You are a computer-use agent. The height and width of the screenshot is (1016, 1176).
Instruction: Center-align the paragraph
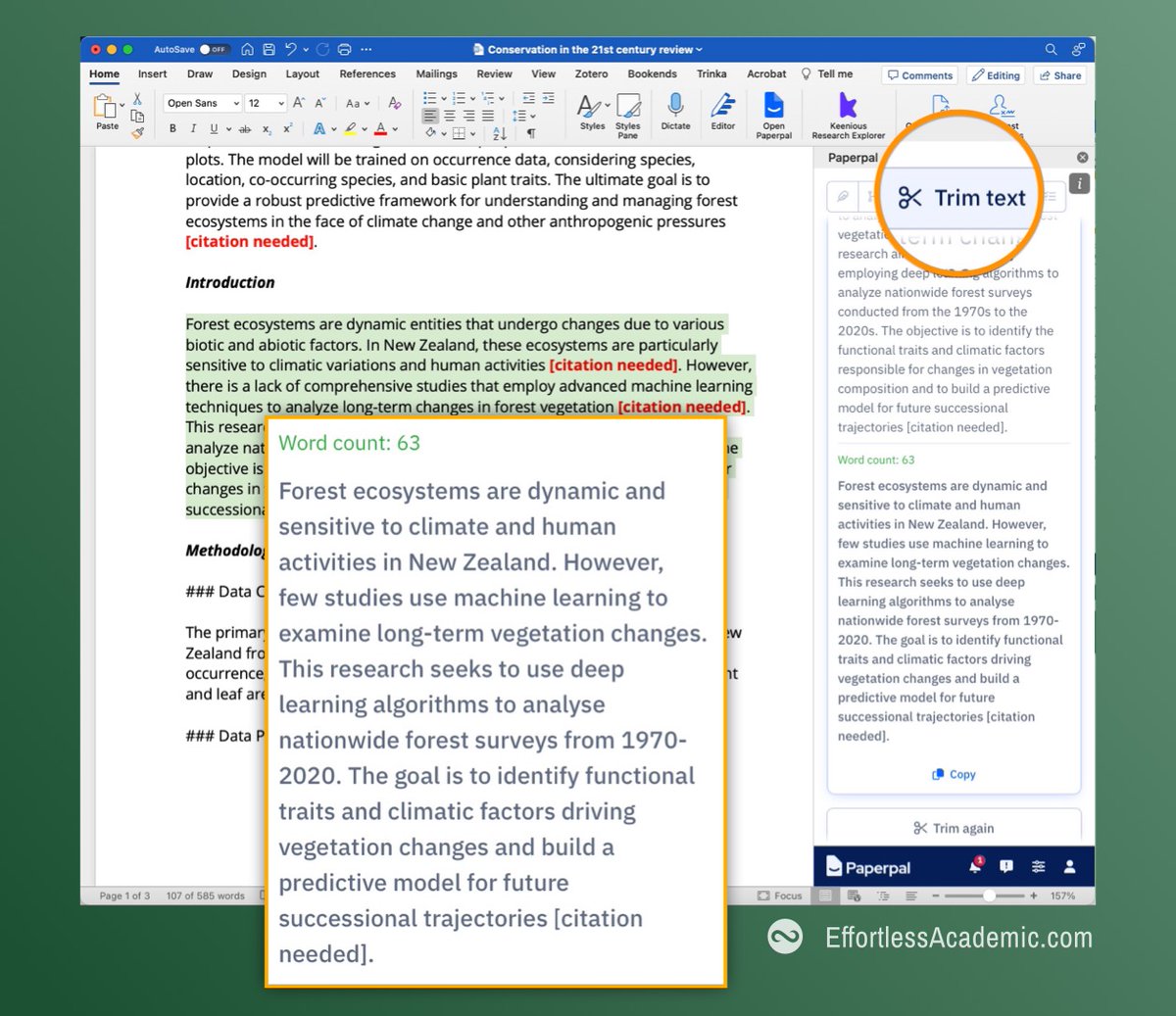(x=449, y=116)
